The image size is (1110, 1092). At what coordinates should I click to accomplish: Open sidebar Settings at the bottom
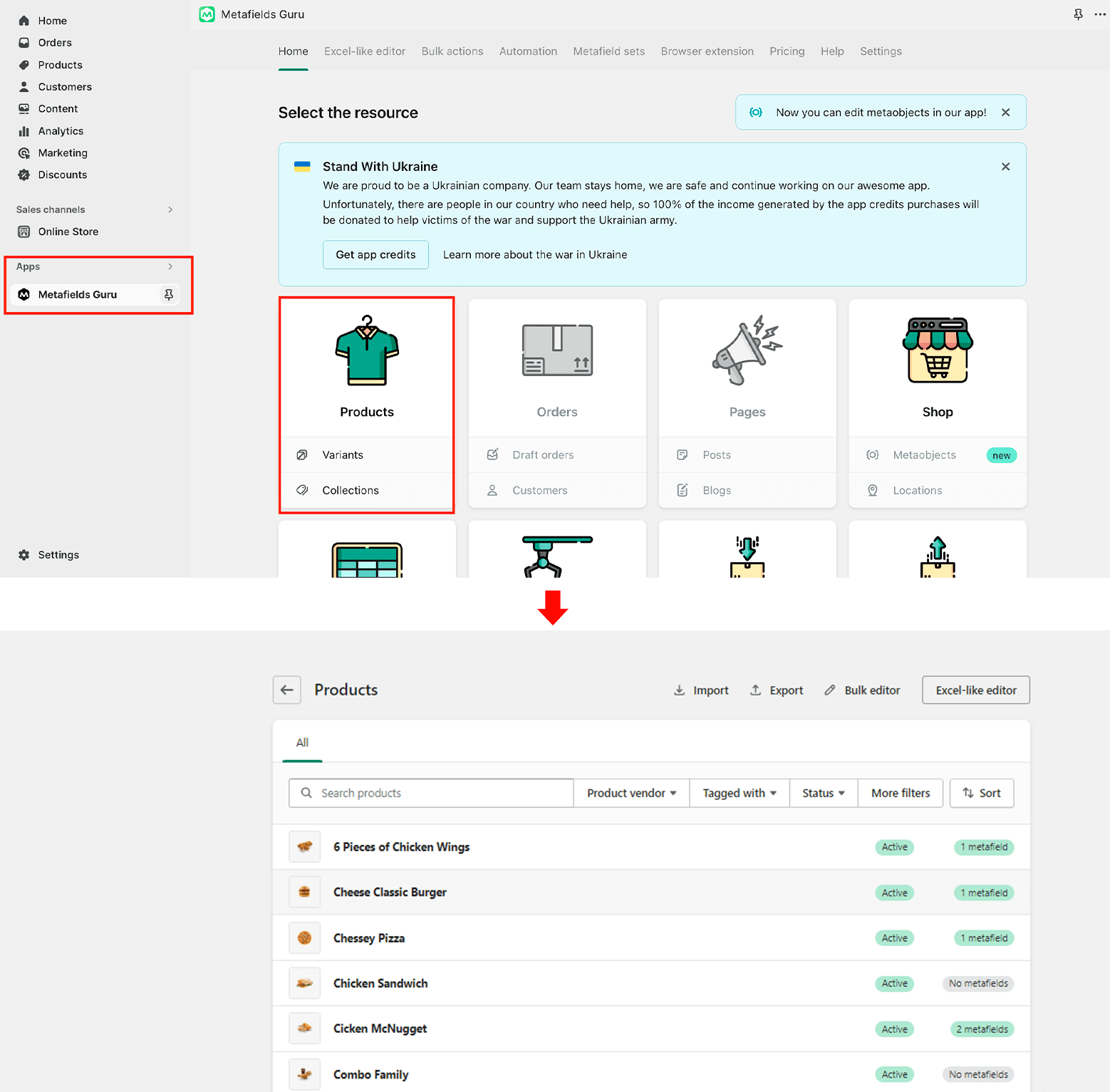[x=58, y=555]
